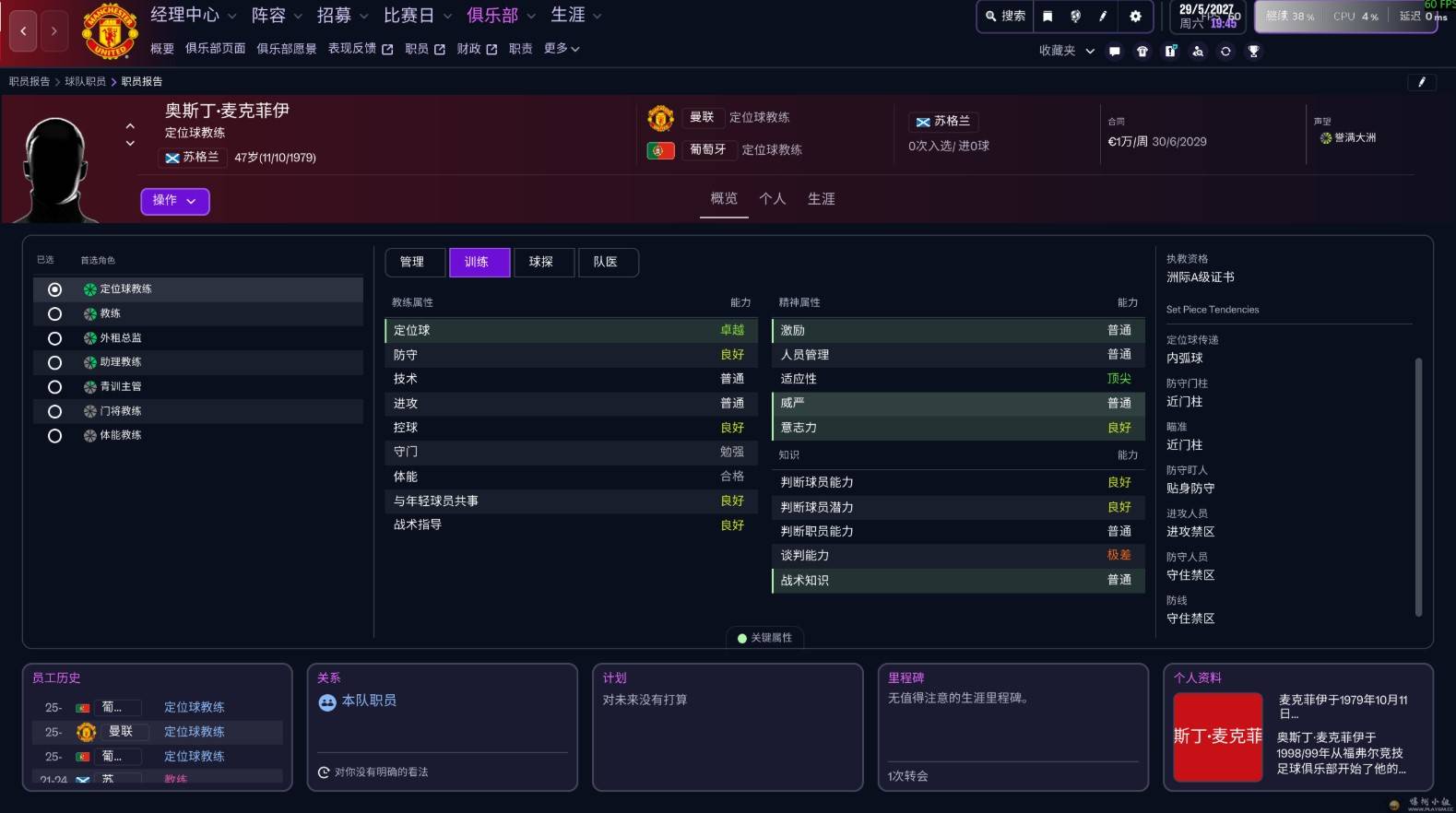
Task: Select the 助理教练 role radio button
Action: (x=55, y=363)
